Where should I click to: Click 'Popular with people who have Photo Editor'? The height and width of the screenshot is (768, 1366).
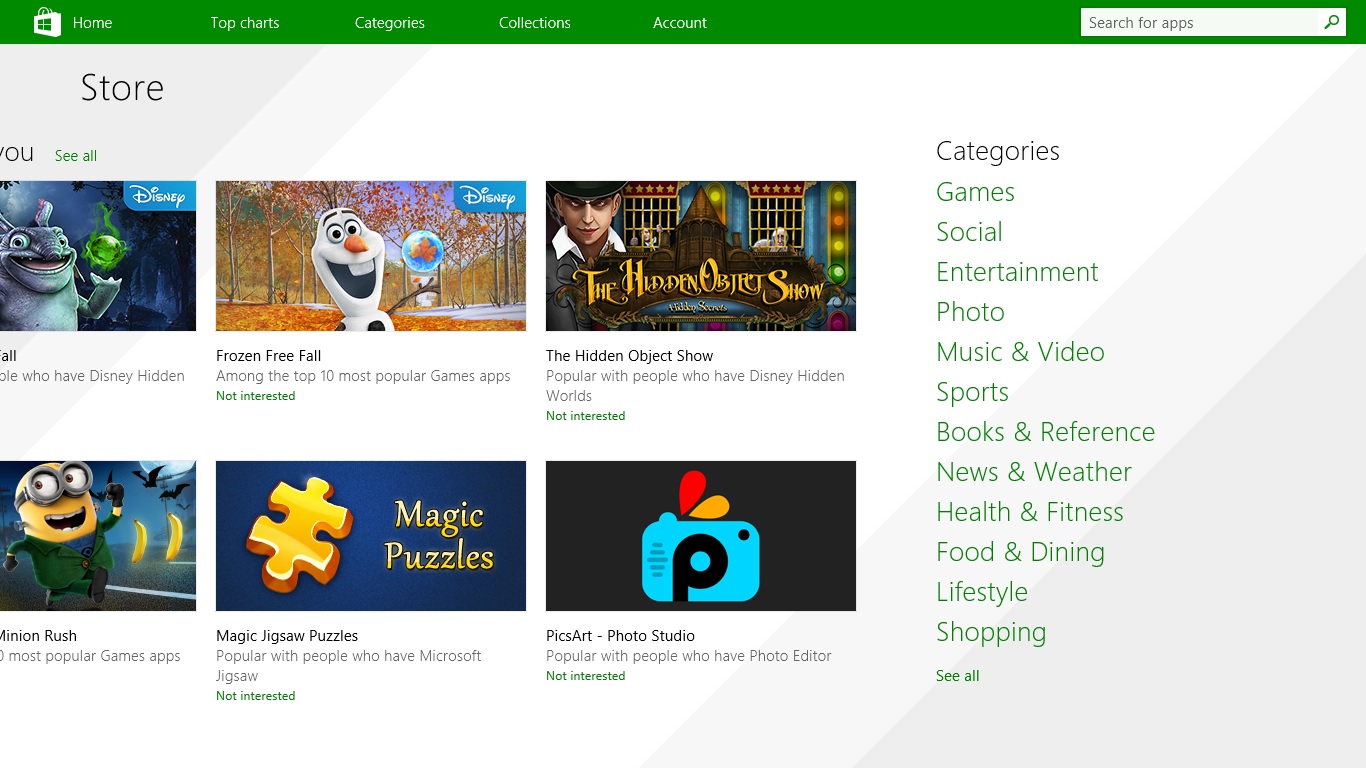pos(689,656)
